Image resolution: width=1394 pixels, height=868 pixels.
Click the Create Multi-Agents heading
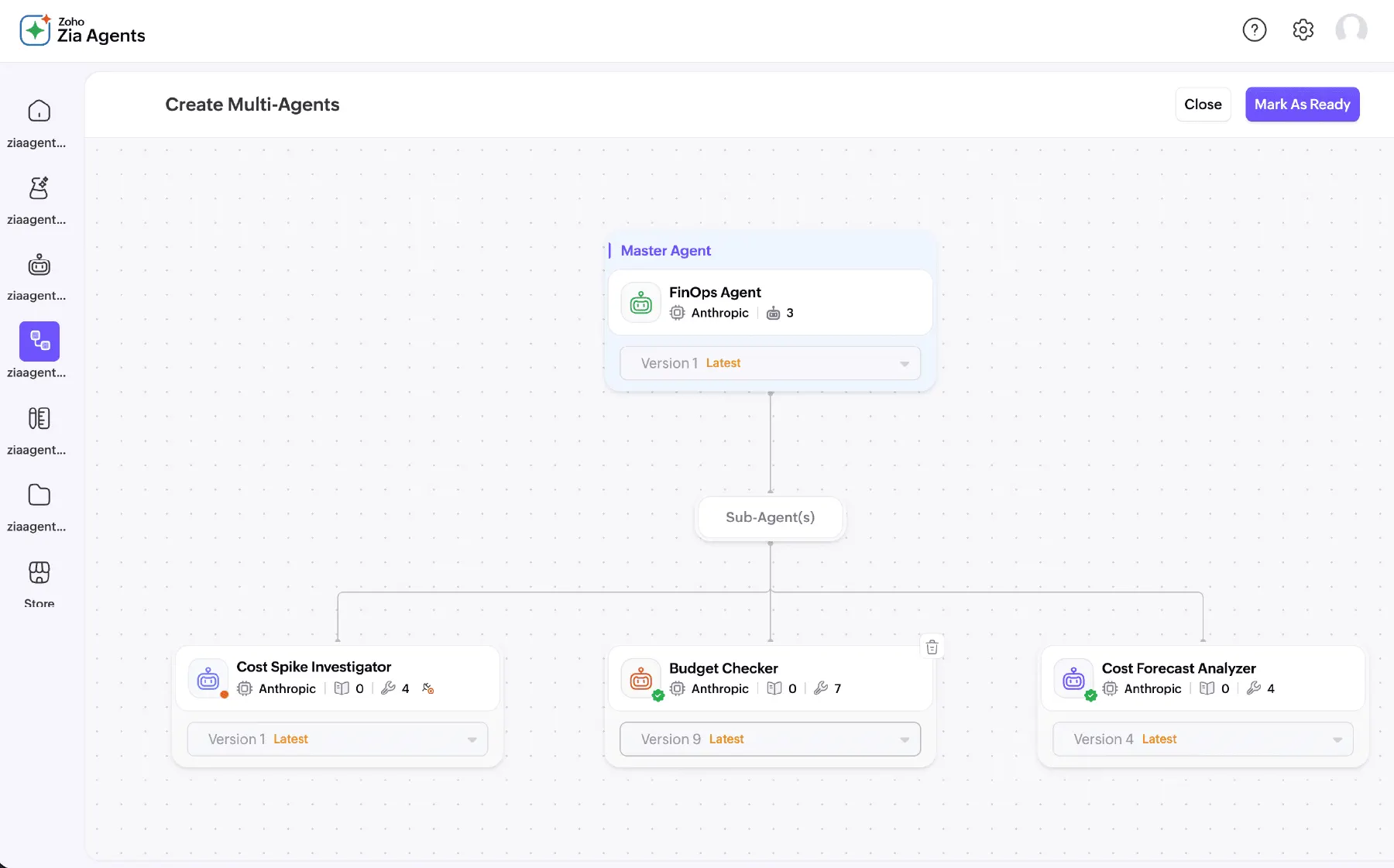click(252, 105)
